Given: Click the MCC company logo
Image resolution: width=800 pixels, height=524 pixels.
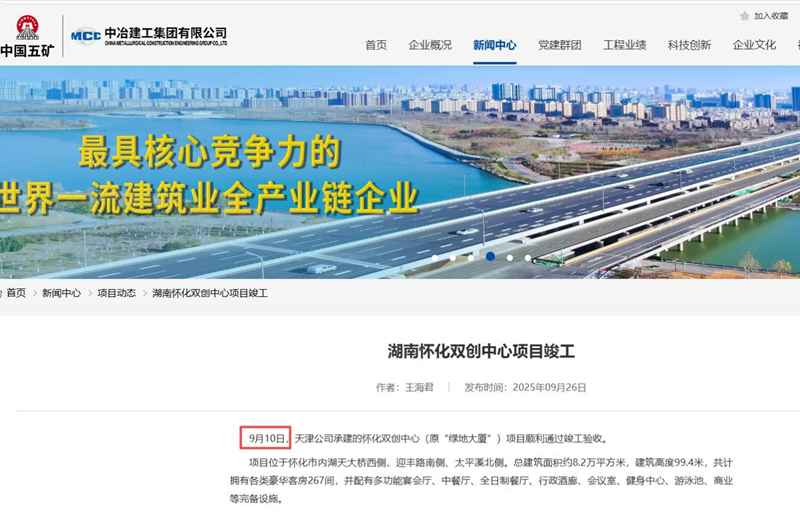Looking at the screenshot, I should (149, 36).
